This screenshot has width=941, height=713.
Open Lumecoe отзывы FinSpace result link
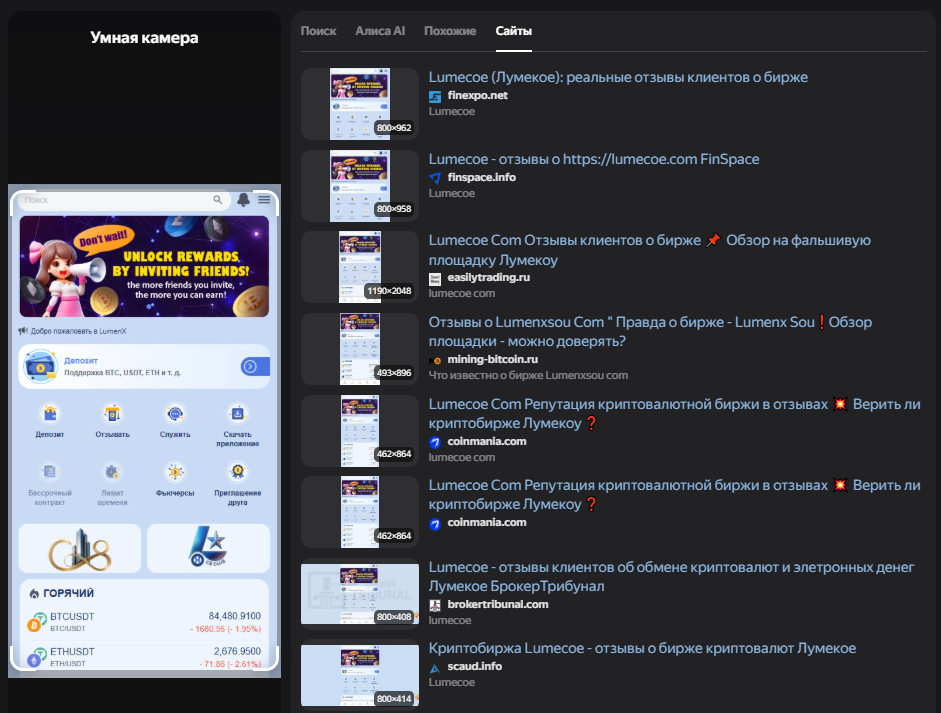tap(594, 159)
